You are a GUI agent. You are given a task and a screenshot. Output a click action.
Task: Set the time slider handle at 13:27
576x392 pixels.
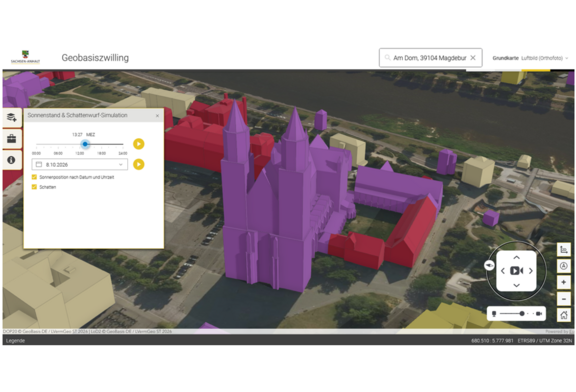85,144
